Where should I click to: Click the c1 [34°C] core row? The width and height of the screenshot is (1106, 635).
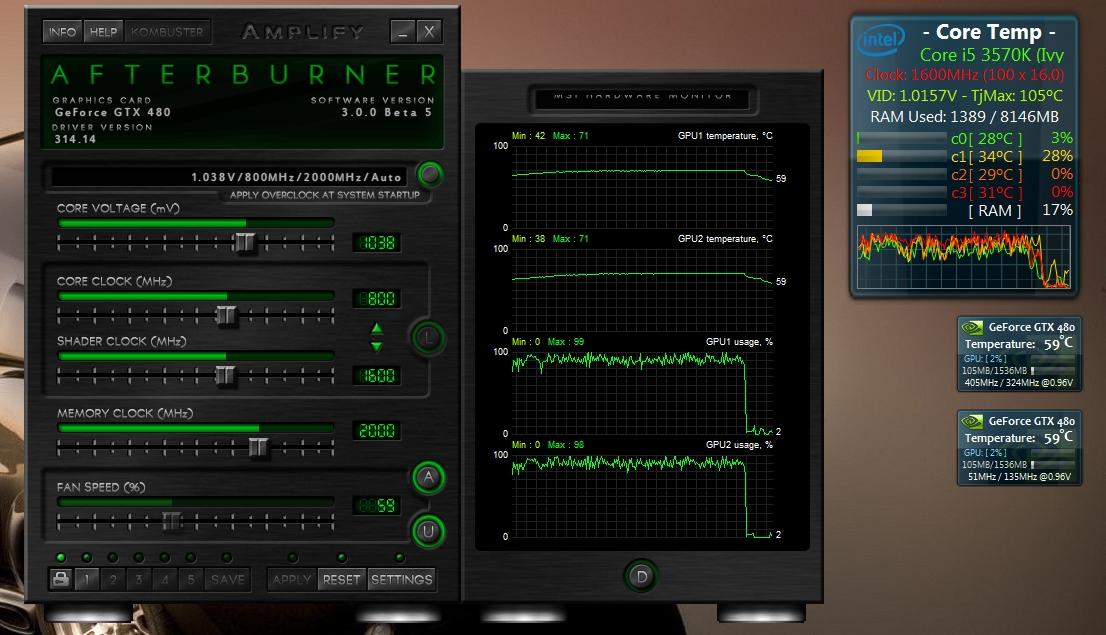[x=964, y=156]
